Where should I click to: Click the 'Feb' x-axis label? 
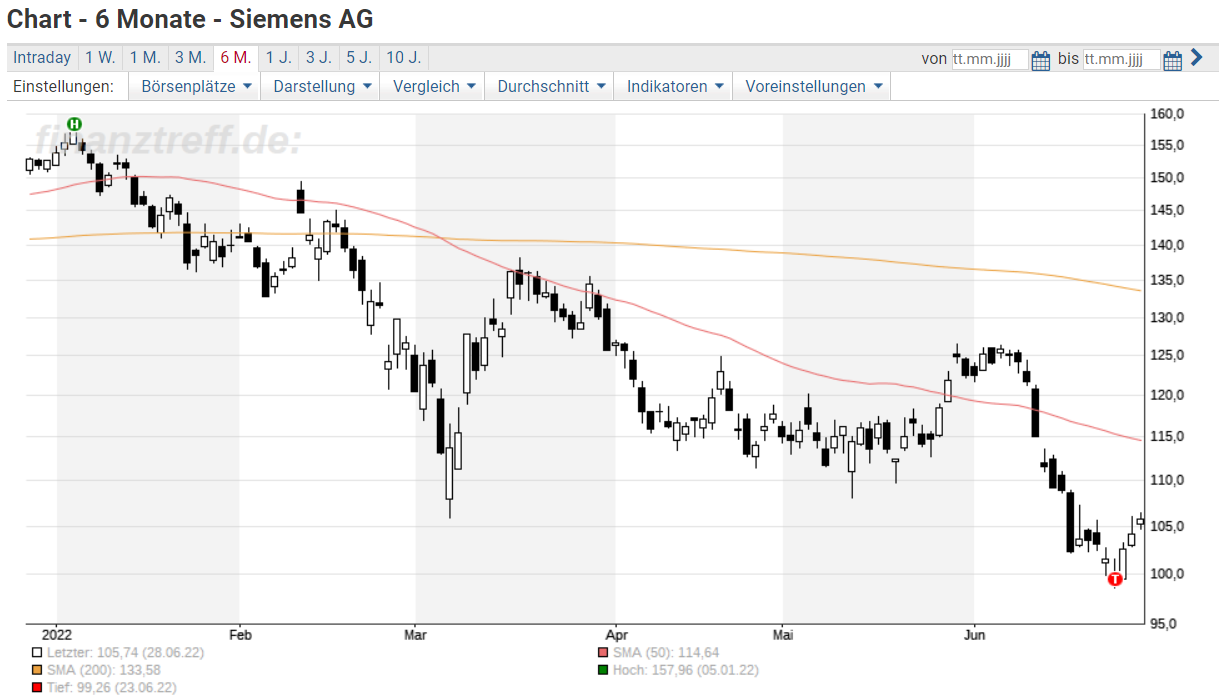tap(239, 633)
